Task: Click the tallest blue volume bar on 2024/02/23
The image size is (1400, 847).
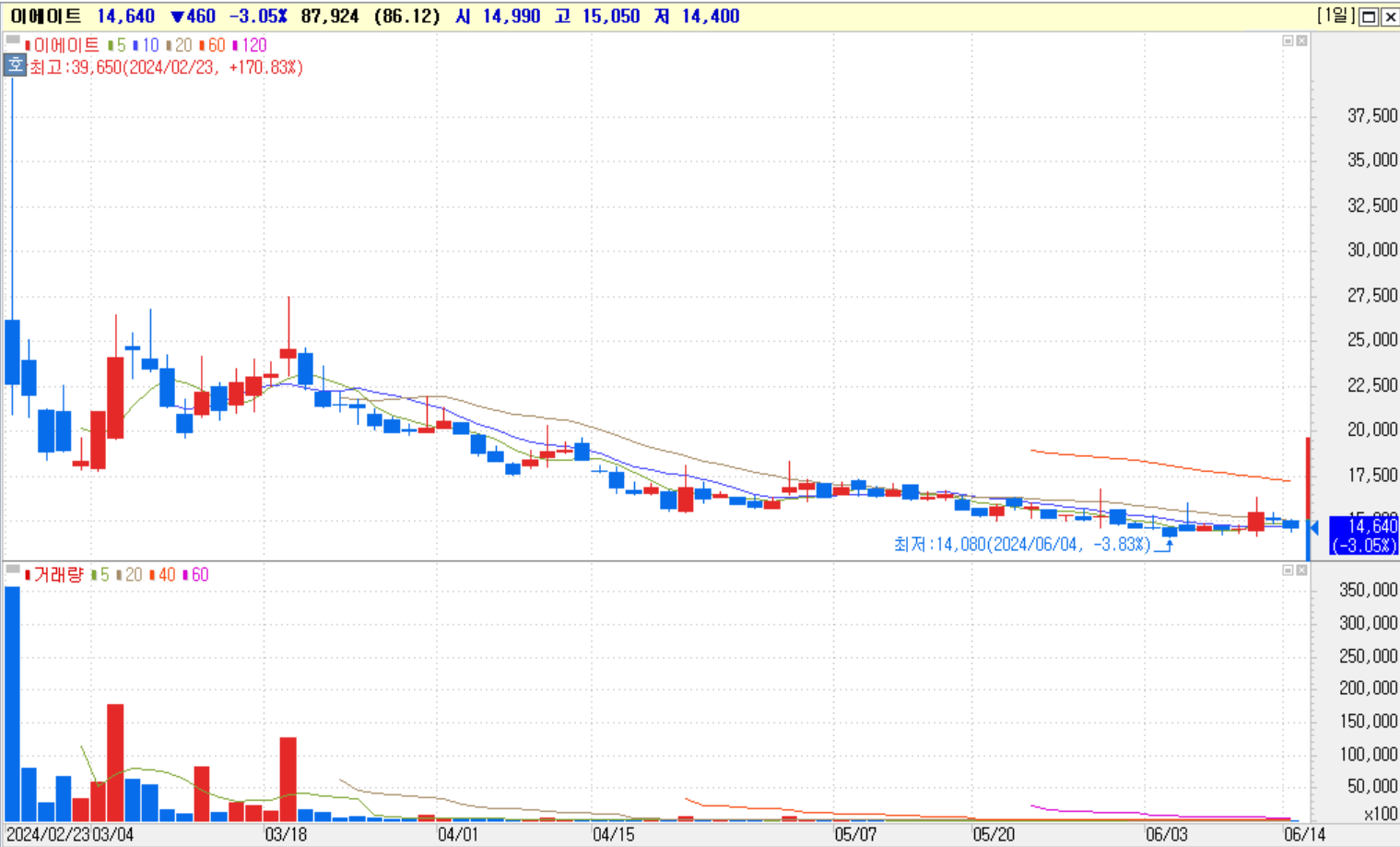Action: point(12,704)
